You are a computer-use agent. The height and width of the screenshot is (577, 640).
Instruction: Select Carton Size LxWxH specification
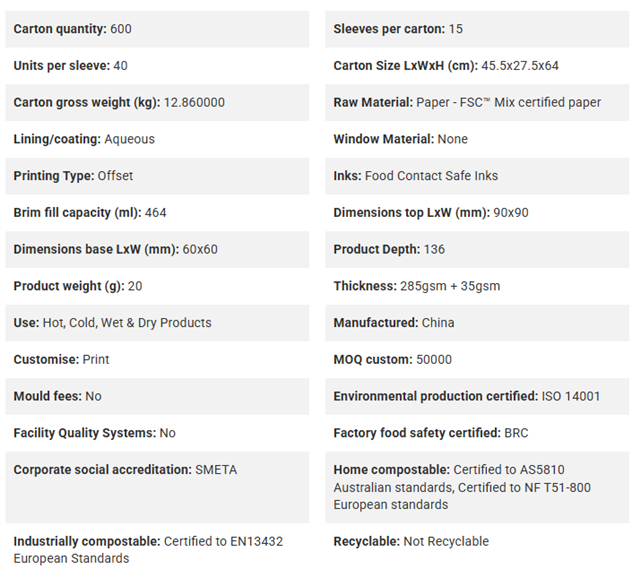point(477,66)
